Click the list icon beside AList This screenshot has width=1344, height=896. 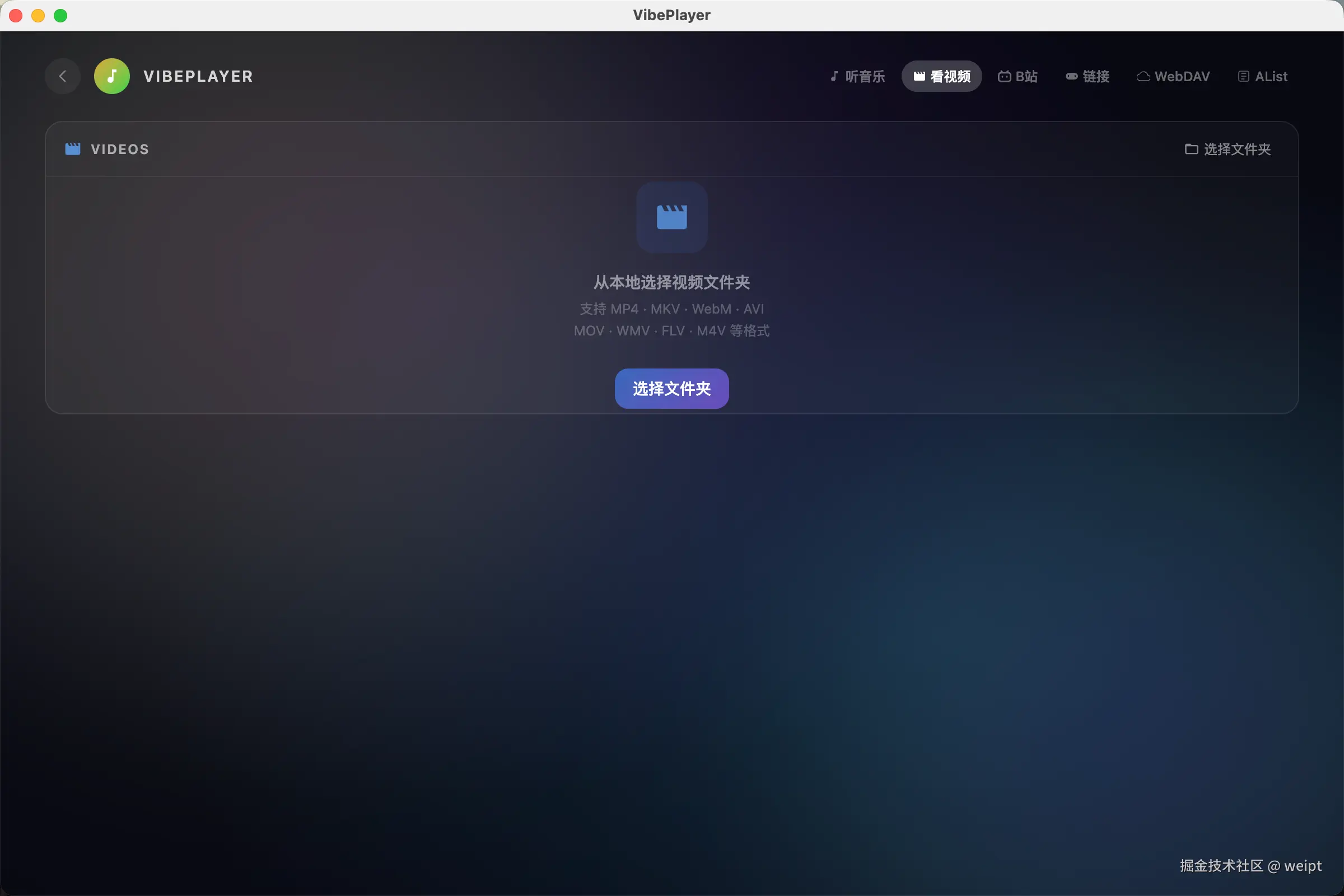1243,76
